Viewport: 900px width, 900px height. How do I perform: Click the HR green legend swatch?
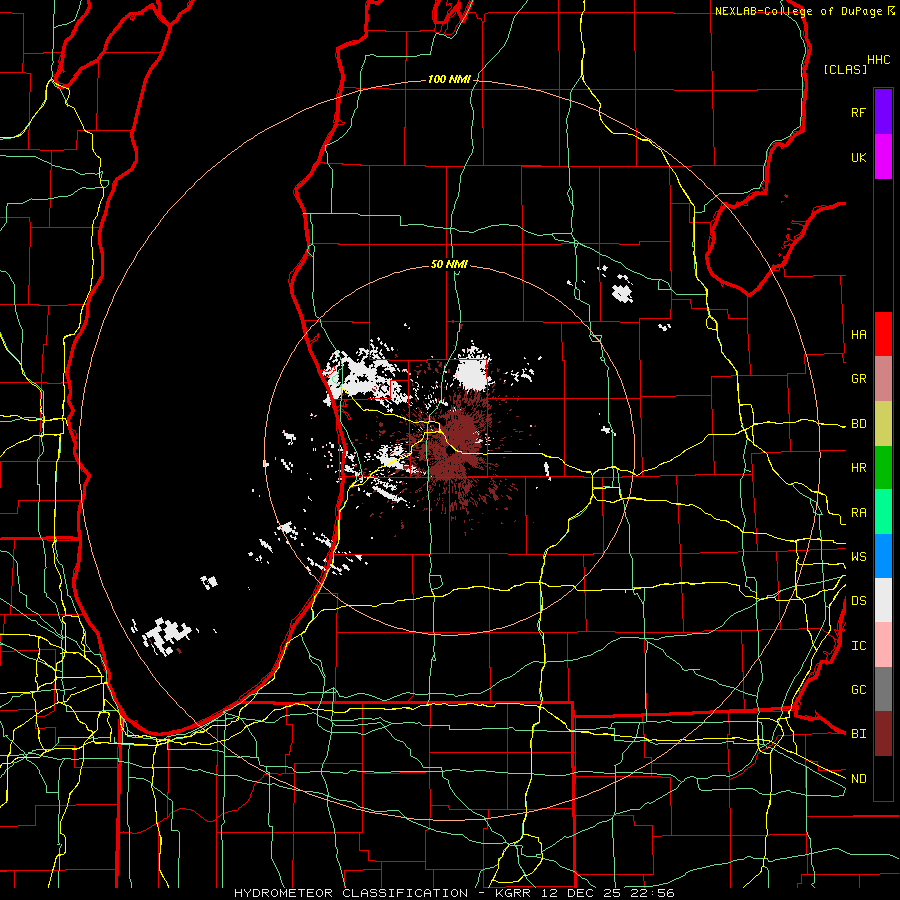pyautogui.click(x=883, y=468)
